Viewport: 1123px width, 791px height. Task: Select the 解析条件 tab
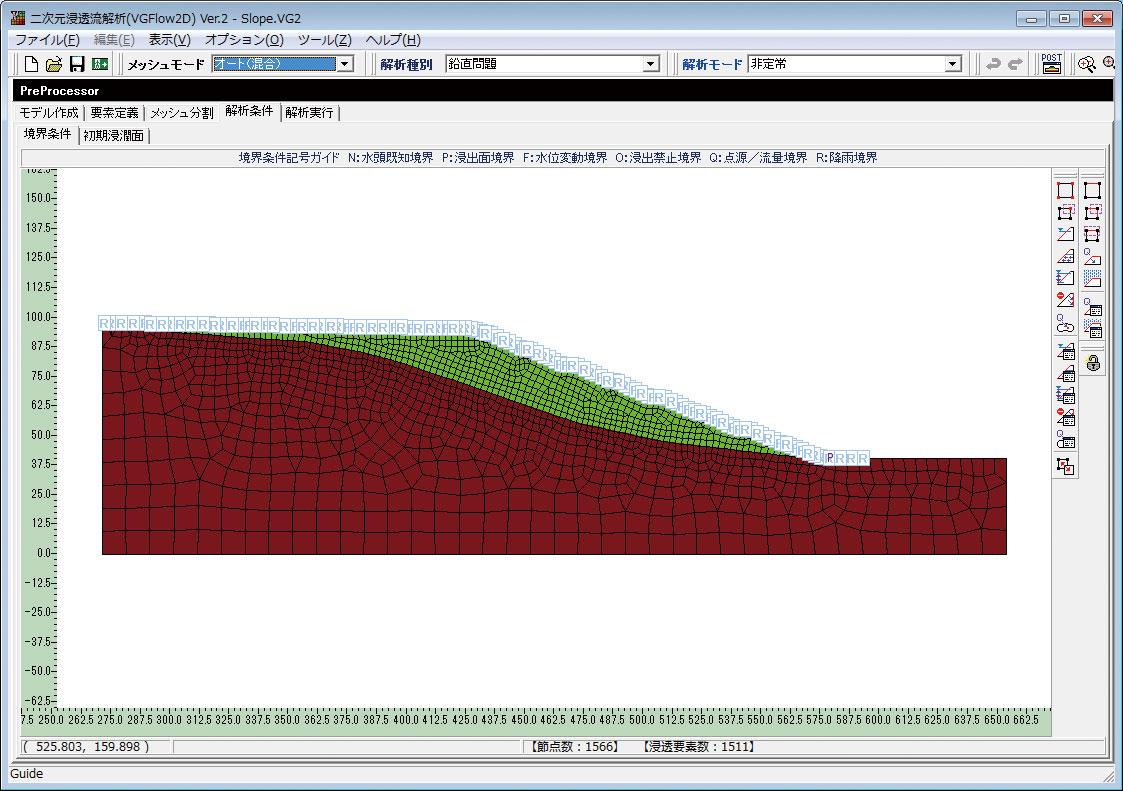(249, 111)
